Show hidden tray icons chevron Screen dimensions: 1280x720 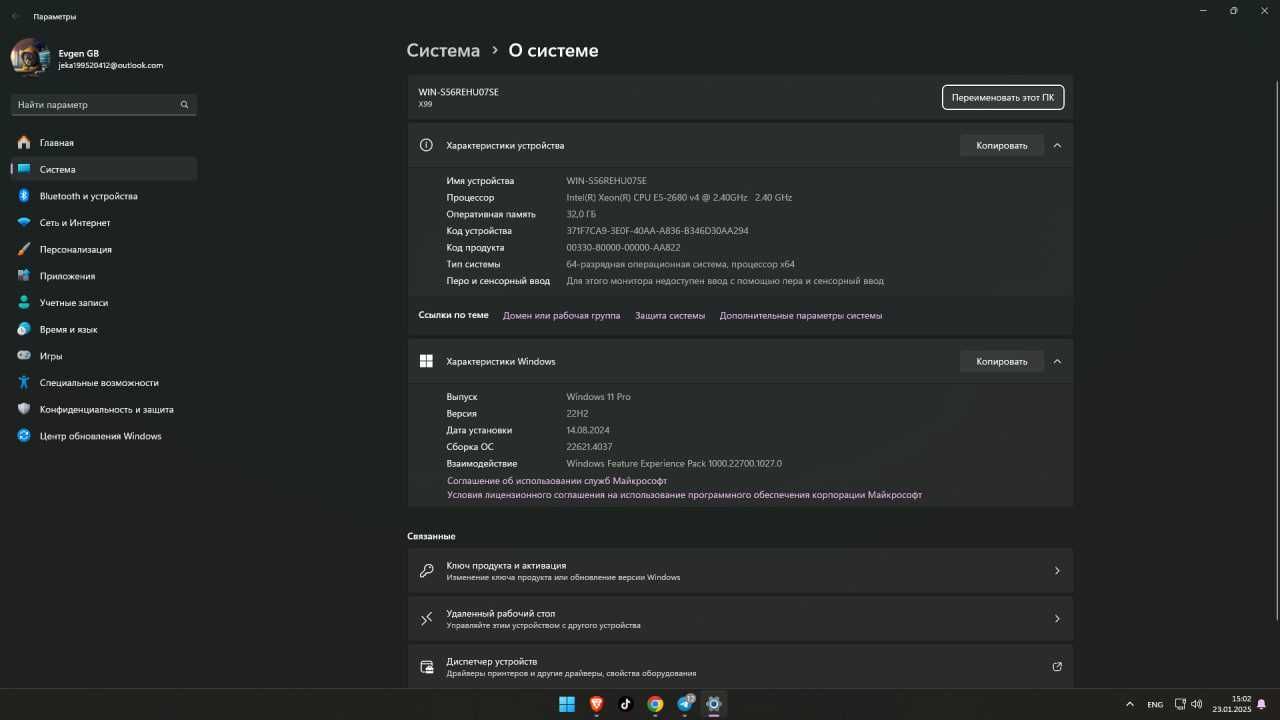click(1130, 704)
